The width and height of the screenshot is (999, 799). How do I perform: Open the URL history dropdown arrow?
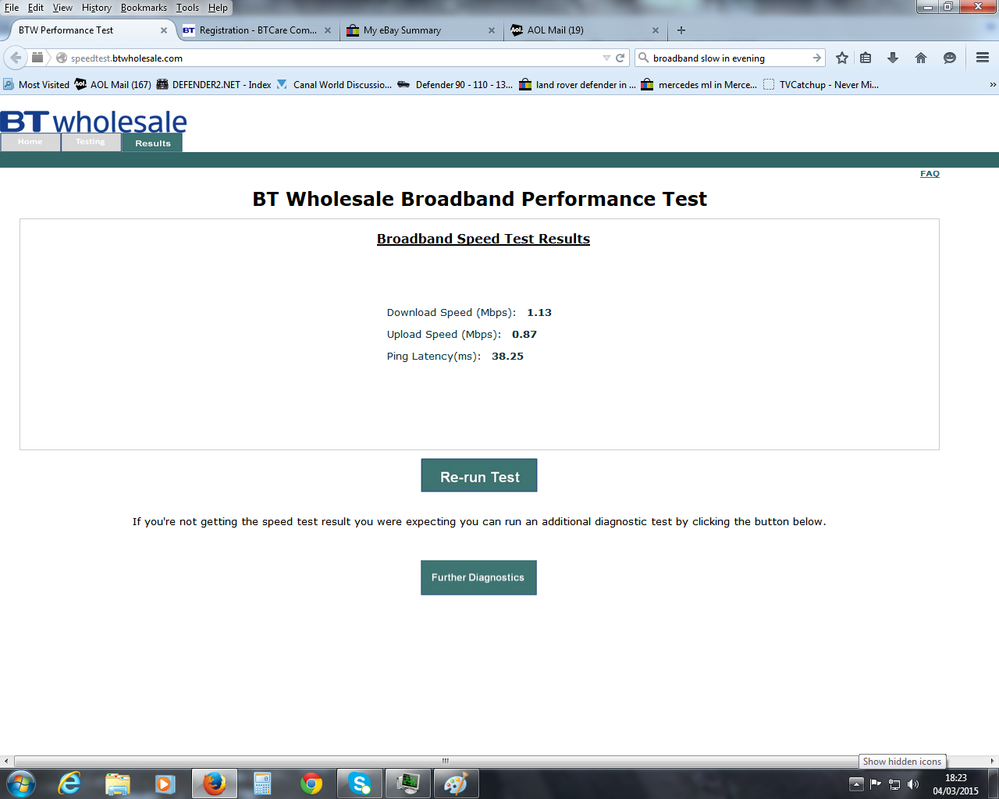coord(606,58)
